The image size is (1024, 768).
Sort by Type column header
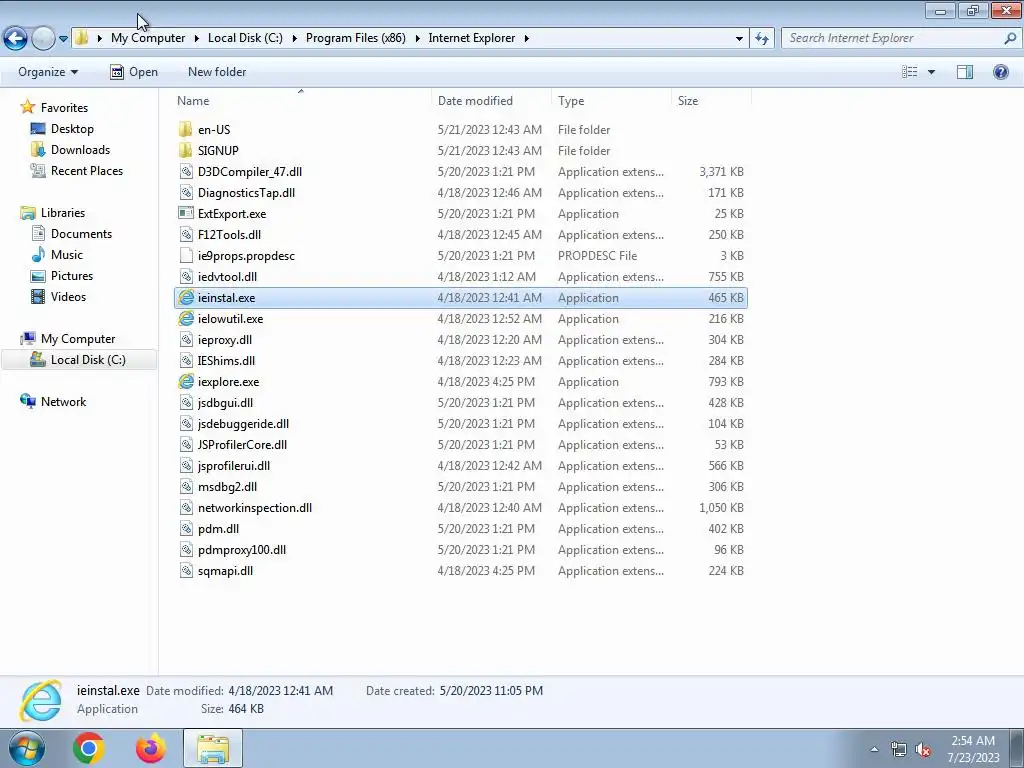pos(571,101)
